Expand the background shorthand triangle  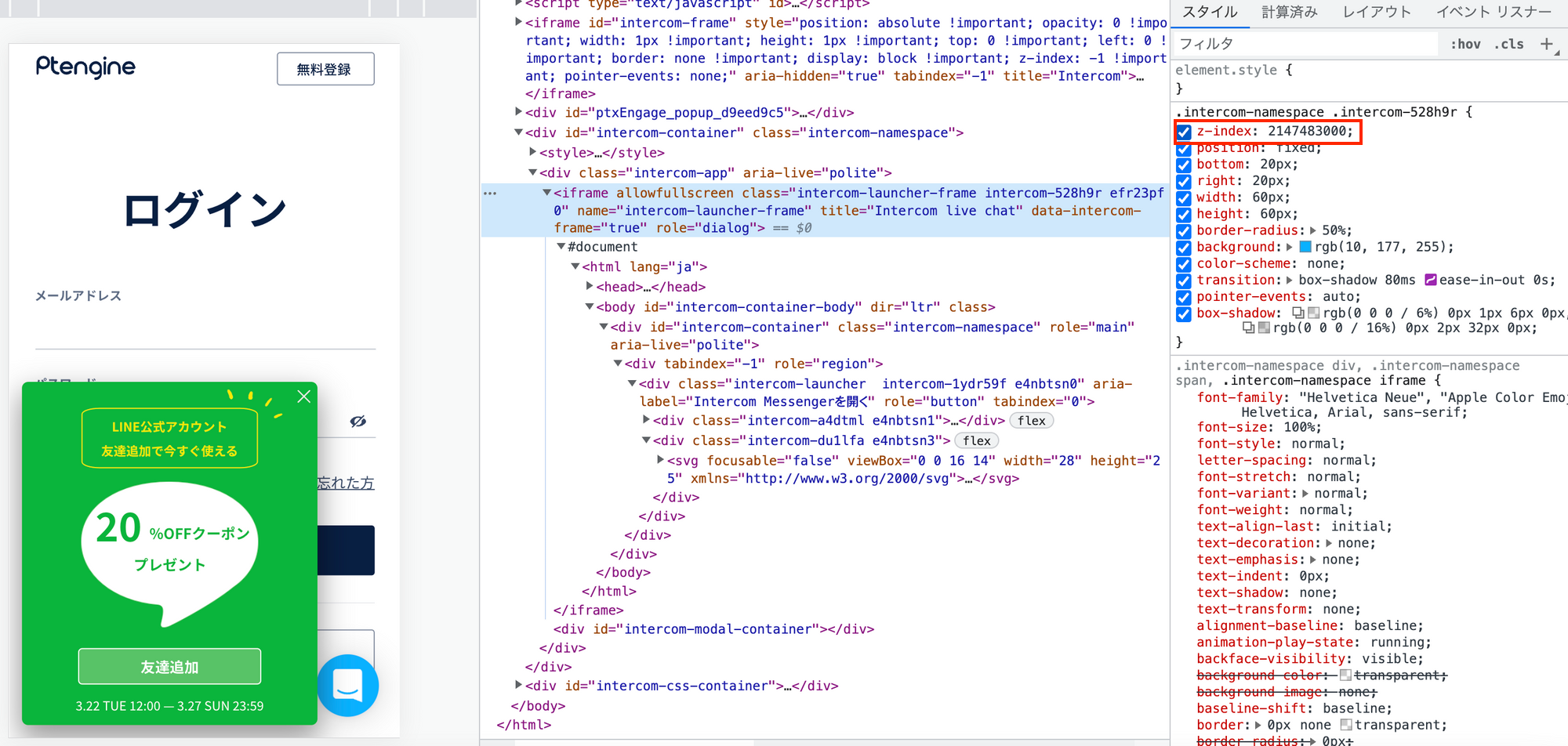pos(1290,247)
